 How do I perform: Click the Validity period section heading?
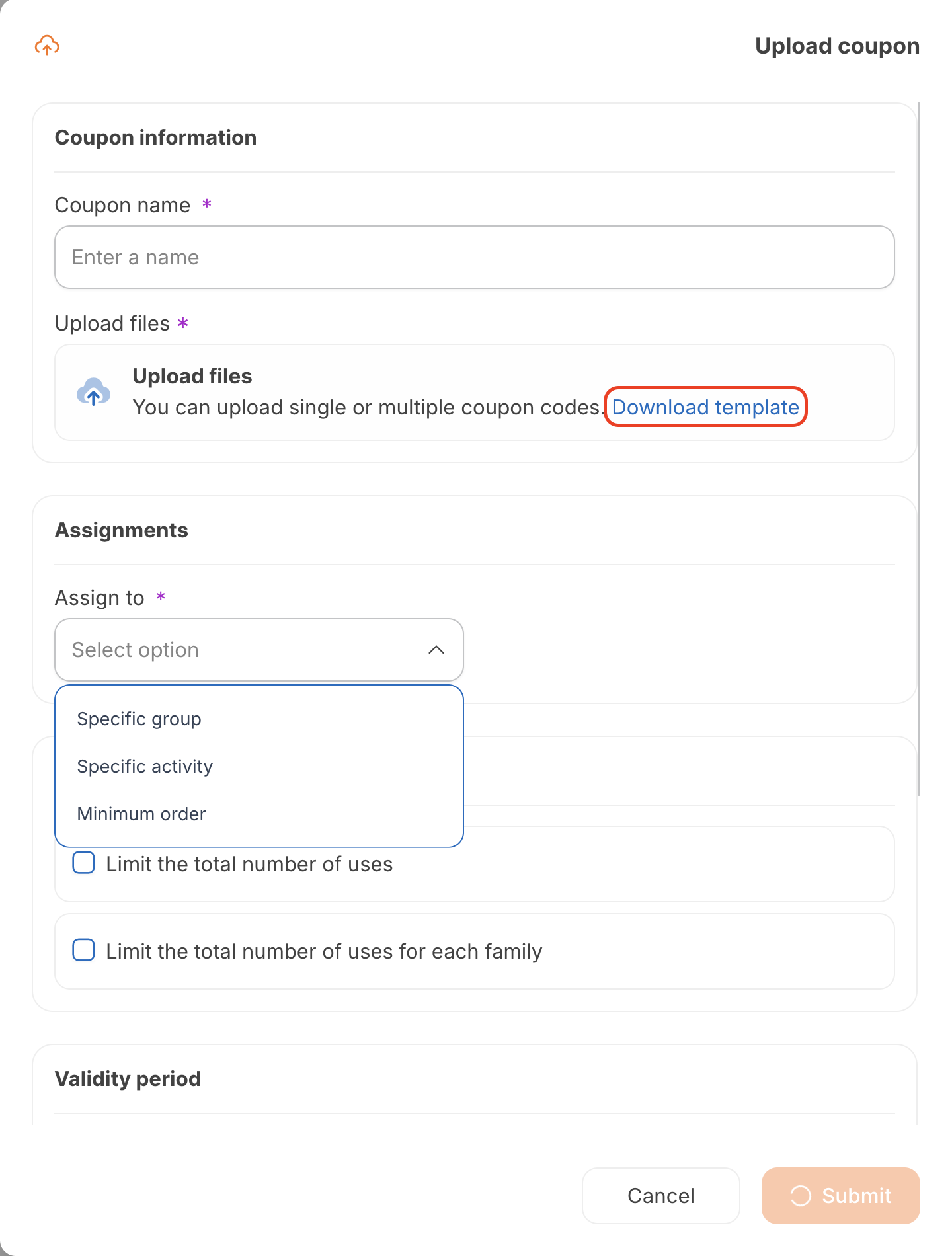pyautogui.click(x=128, y=1079)
